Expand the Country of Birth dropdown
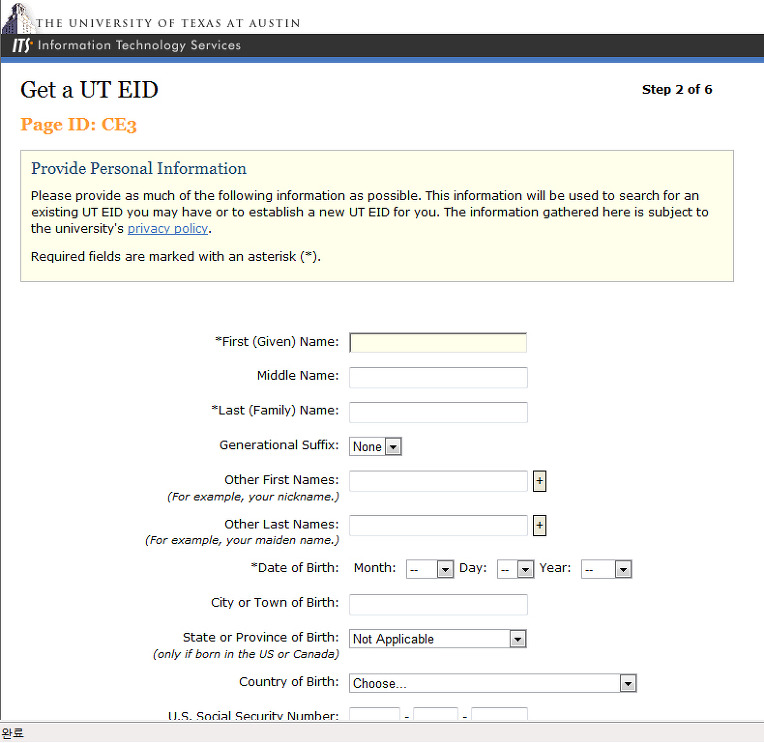Image resolution: width=764 pixels, height=743 pixels. click(493, 684)
